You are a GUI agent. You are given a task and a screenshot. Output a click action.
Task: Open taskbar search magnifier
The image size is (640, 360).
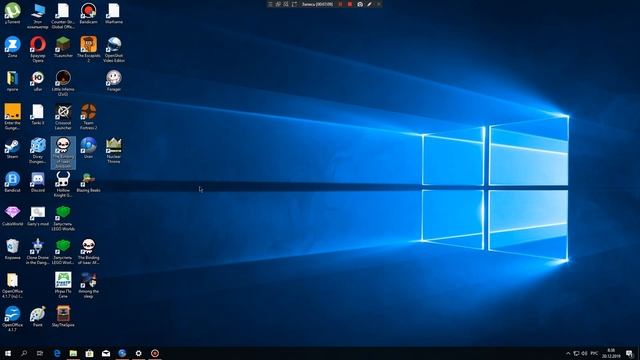tap(24, 353)
